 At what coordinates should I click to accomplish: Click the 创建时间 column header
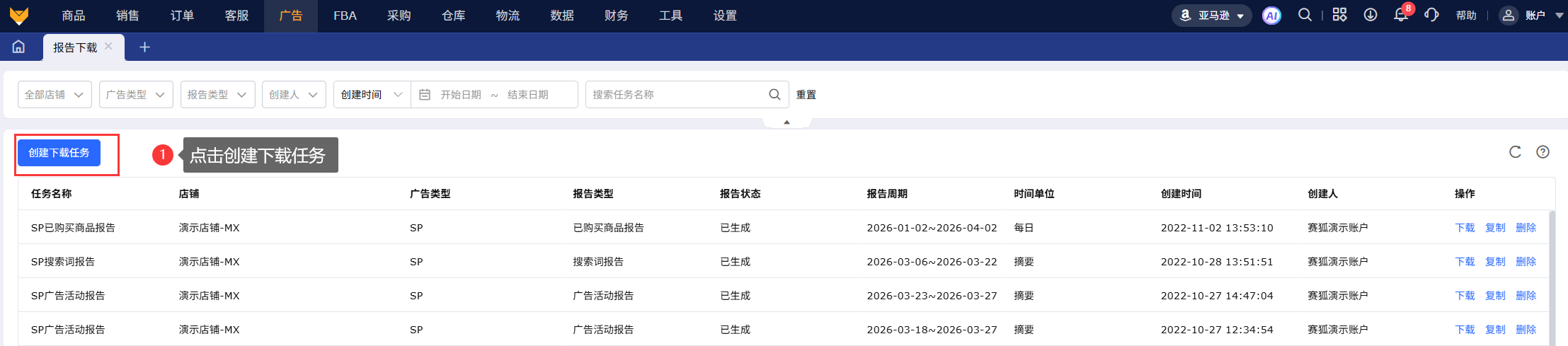1181,194
